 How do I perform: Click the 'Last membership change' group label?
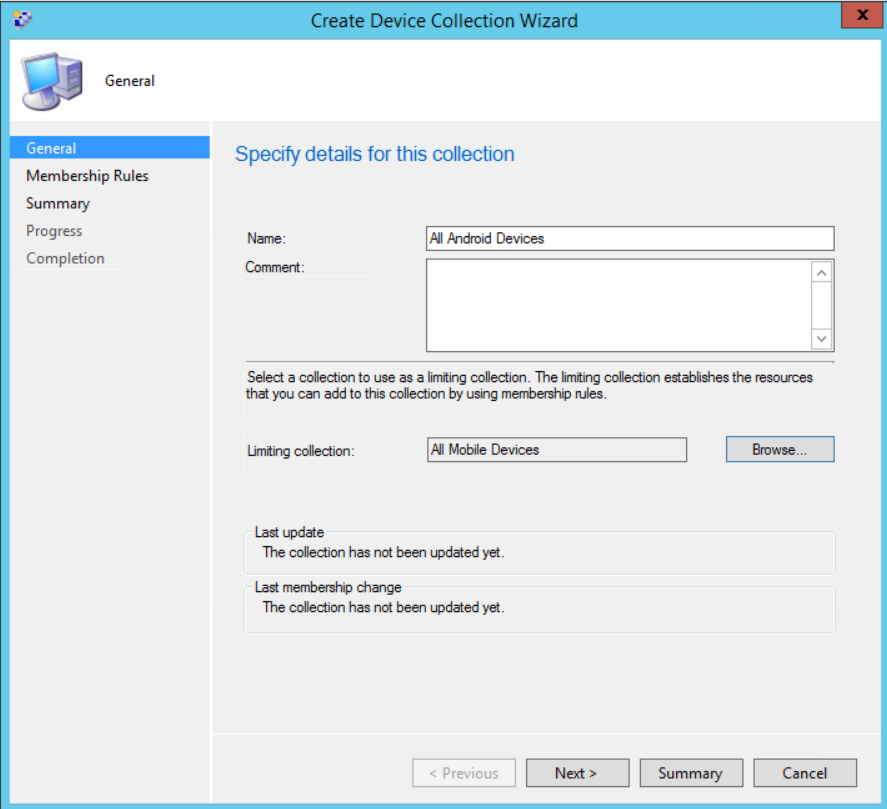(x=328, y=587)
